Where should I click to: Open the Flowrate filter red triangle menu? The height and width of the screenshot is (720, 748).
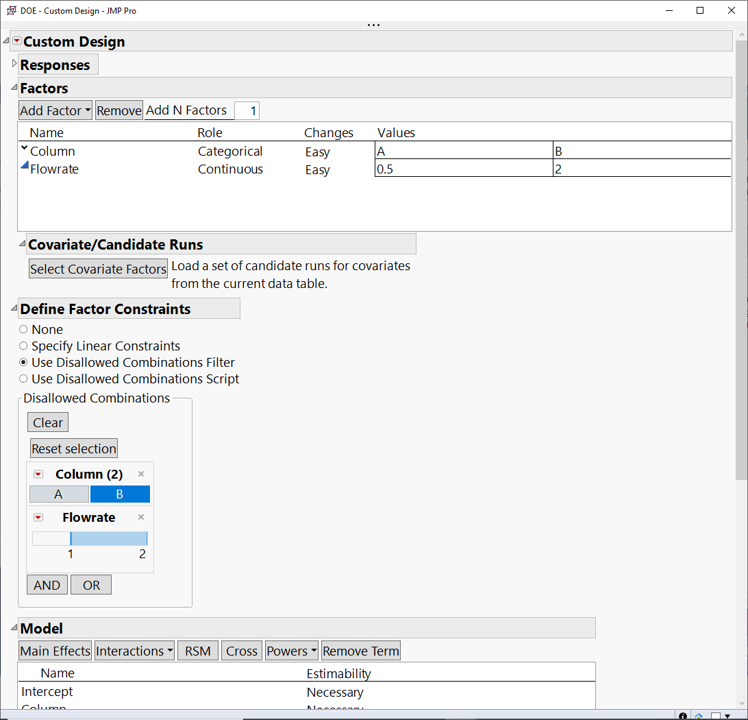[x=38, y=518]
